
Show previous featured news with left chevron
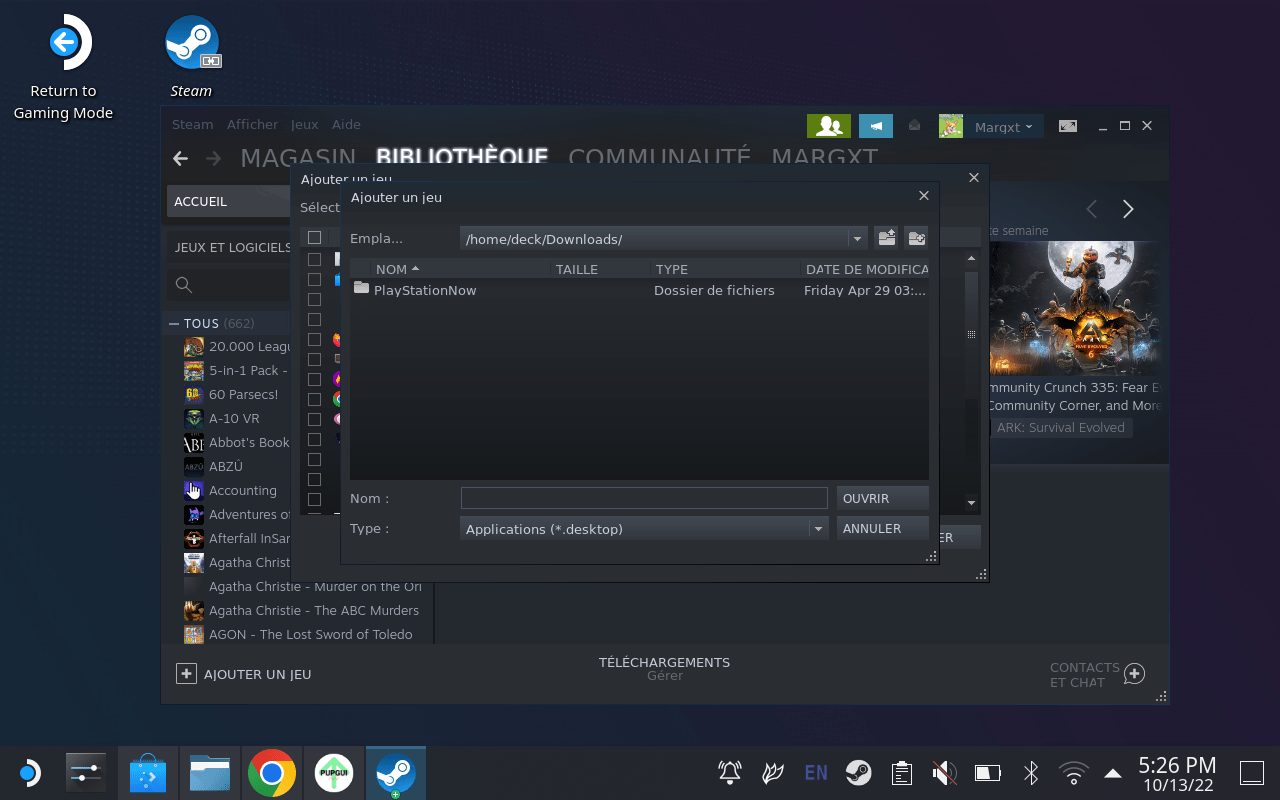[1092, 209]
